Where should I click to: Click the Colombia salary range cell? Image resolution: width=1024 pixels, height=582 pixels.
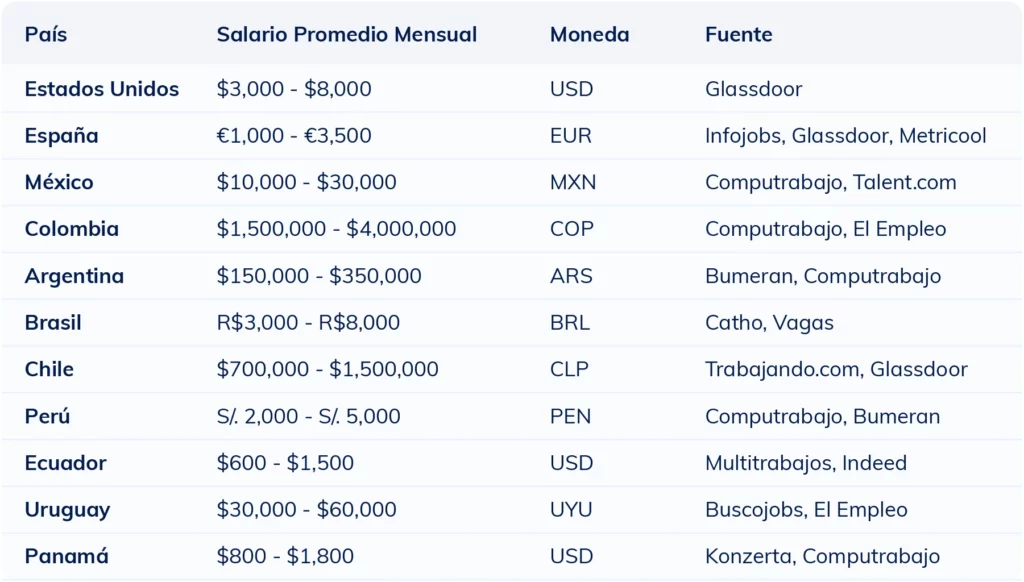[336, 229]
